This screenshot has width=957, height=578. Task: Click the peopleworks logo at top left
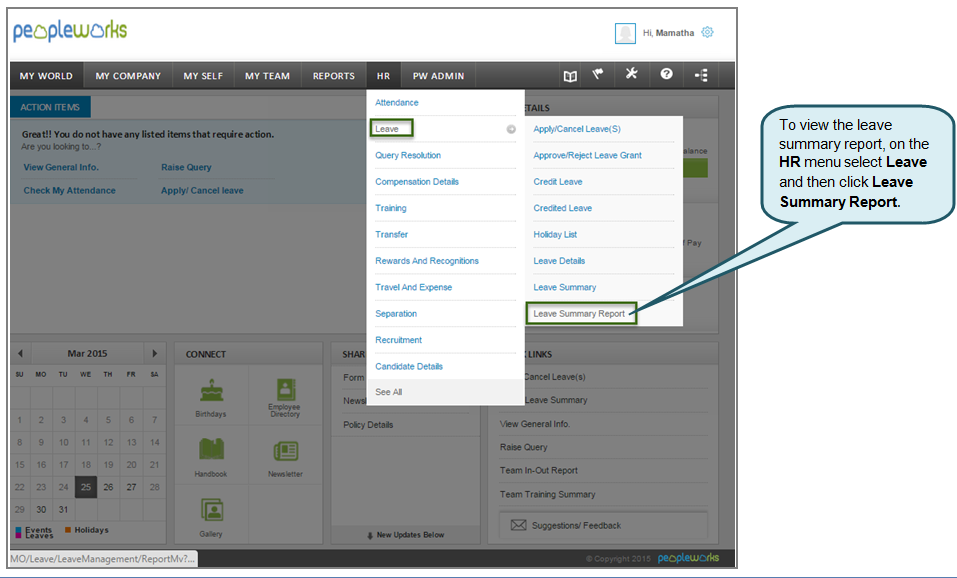point(70,31)
